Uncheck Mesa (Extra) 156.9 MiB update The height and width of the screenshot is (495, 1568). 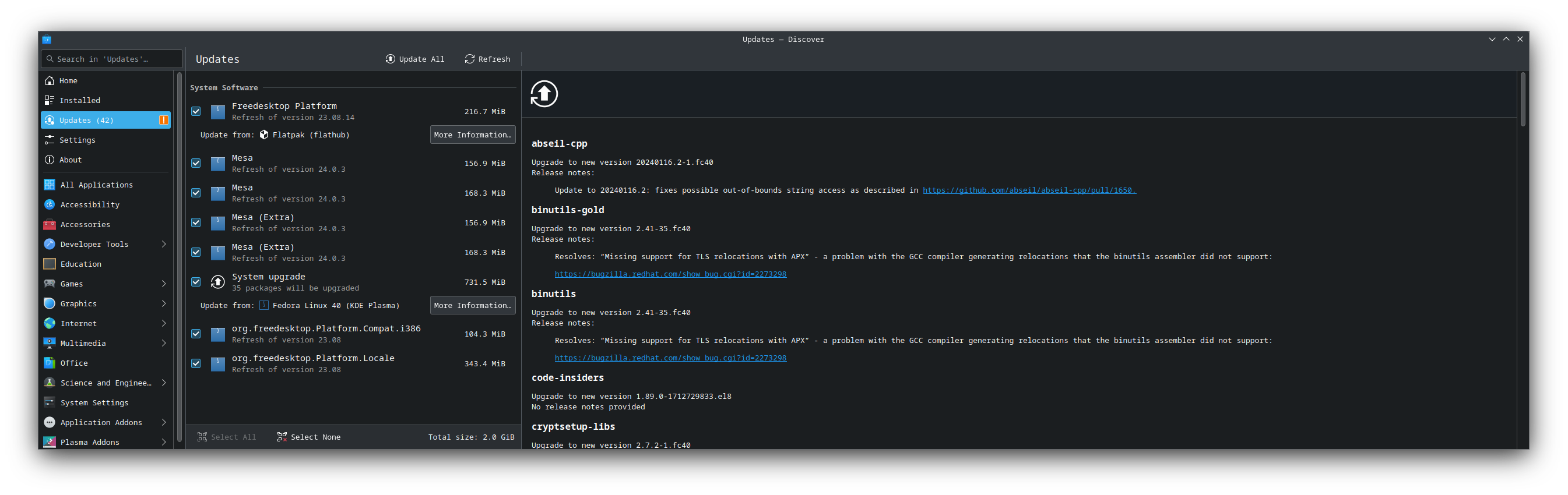[196, 222]
